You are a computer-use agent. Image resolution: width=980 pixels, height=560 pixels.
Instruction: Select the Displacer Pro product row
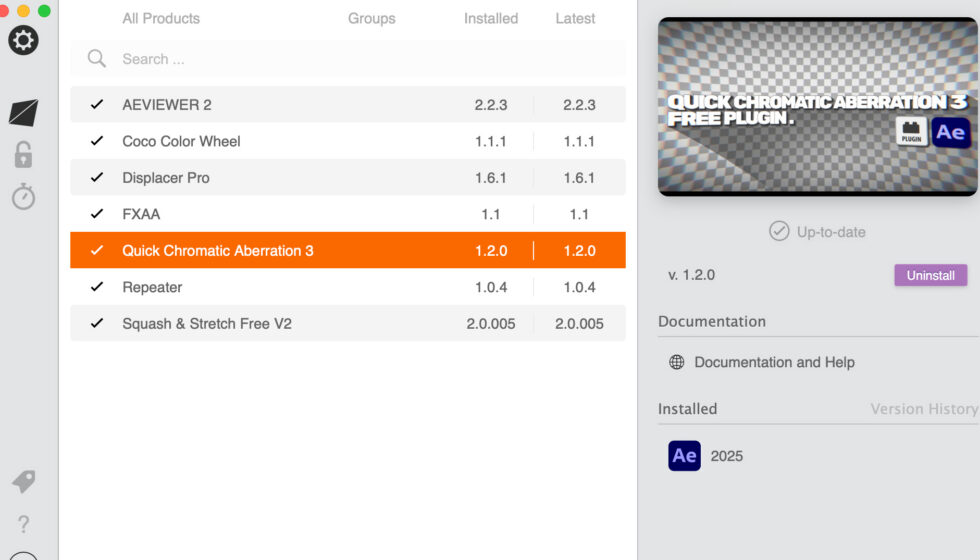tap(348, 178)
